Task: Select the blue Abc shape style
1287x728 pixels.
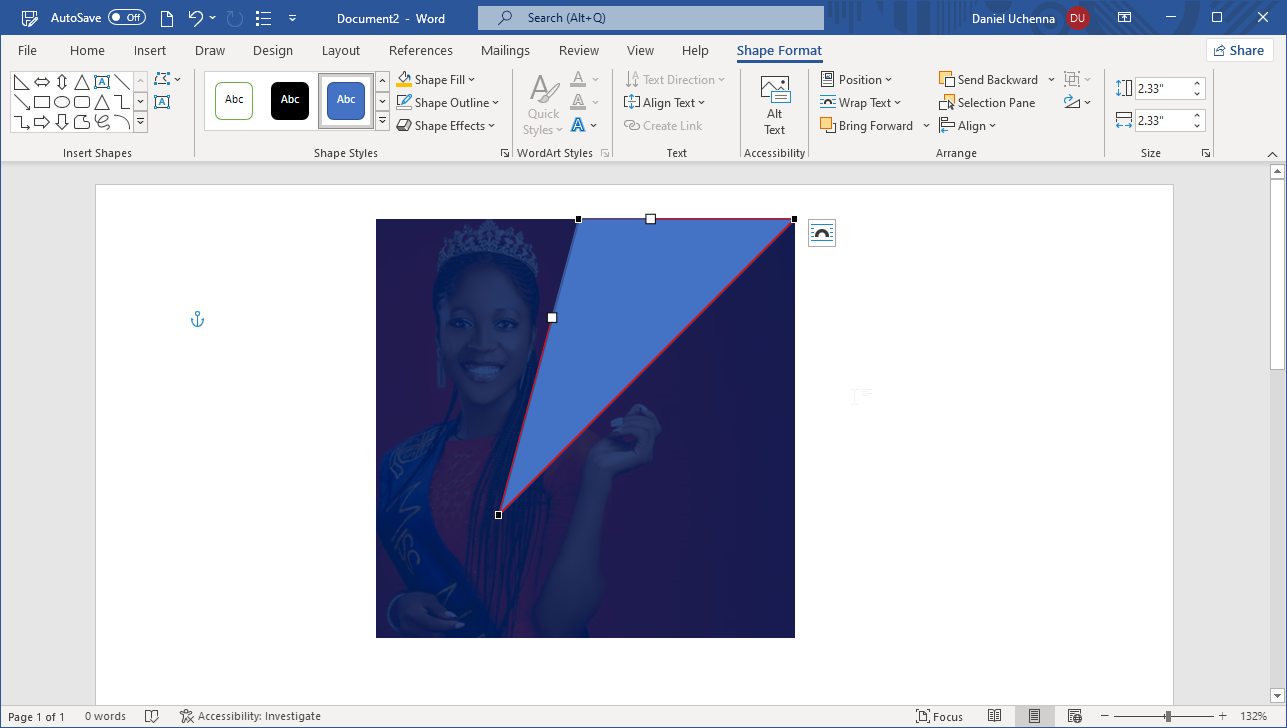Action: tap(346, 101)
